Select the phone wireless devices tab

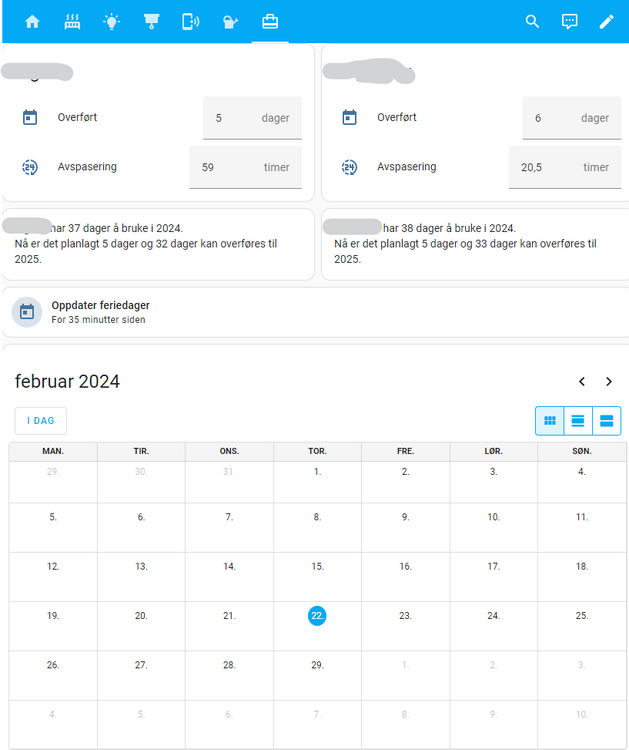[190, 21]
